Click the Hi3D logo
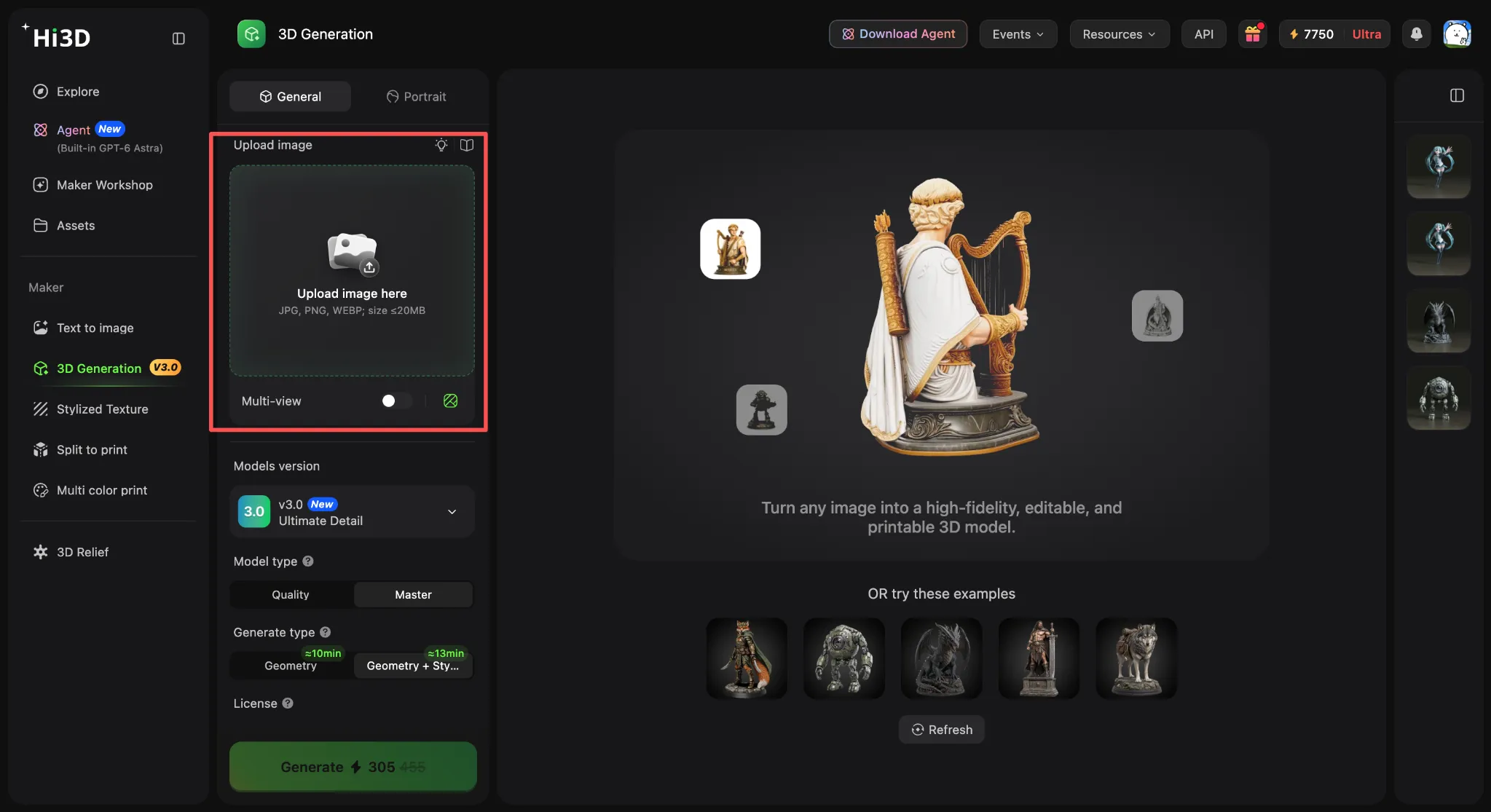The image size is (1491, 812). coord(57,36)
